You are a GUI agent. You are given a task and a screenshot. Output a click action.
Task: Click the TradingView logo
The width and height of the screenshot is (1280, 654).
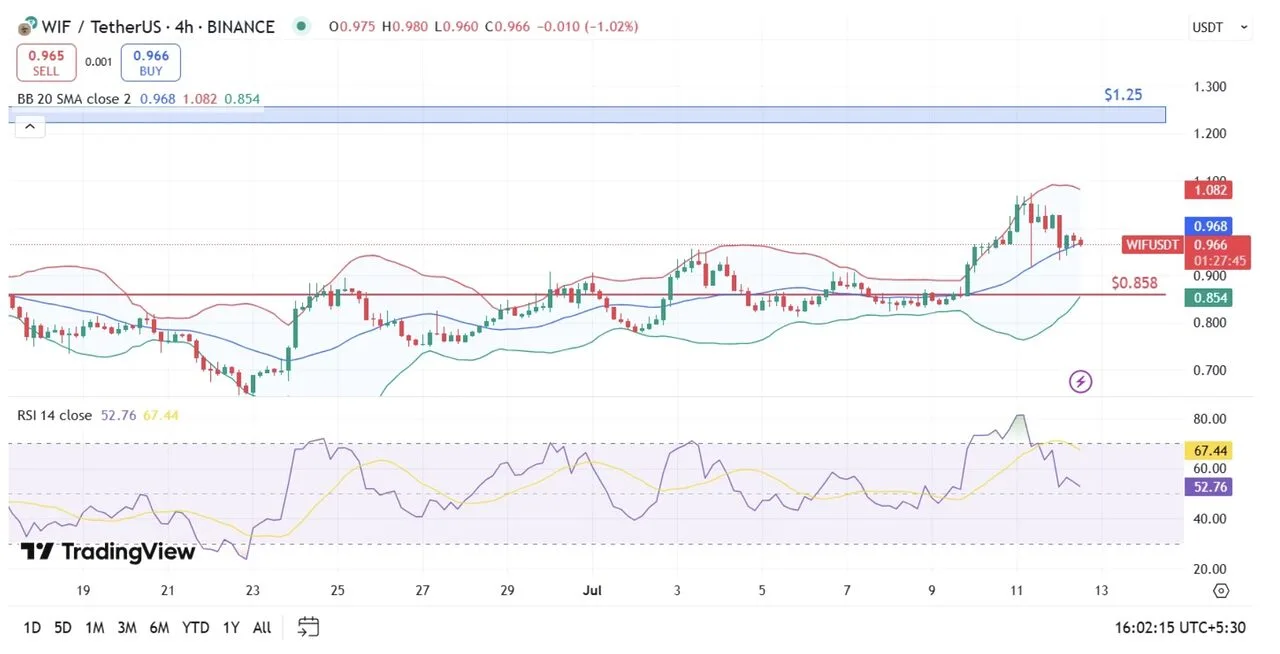coord(108,552)
